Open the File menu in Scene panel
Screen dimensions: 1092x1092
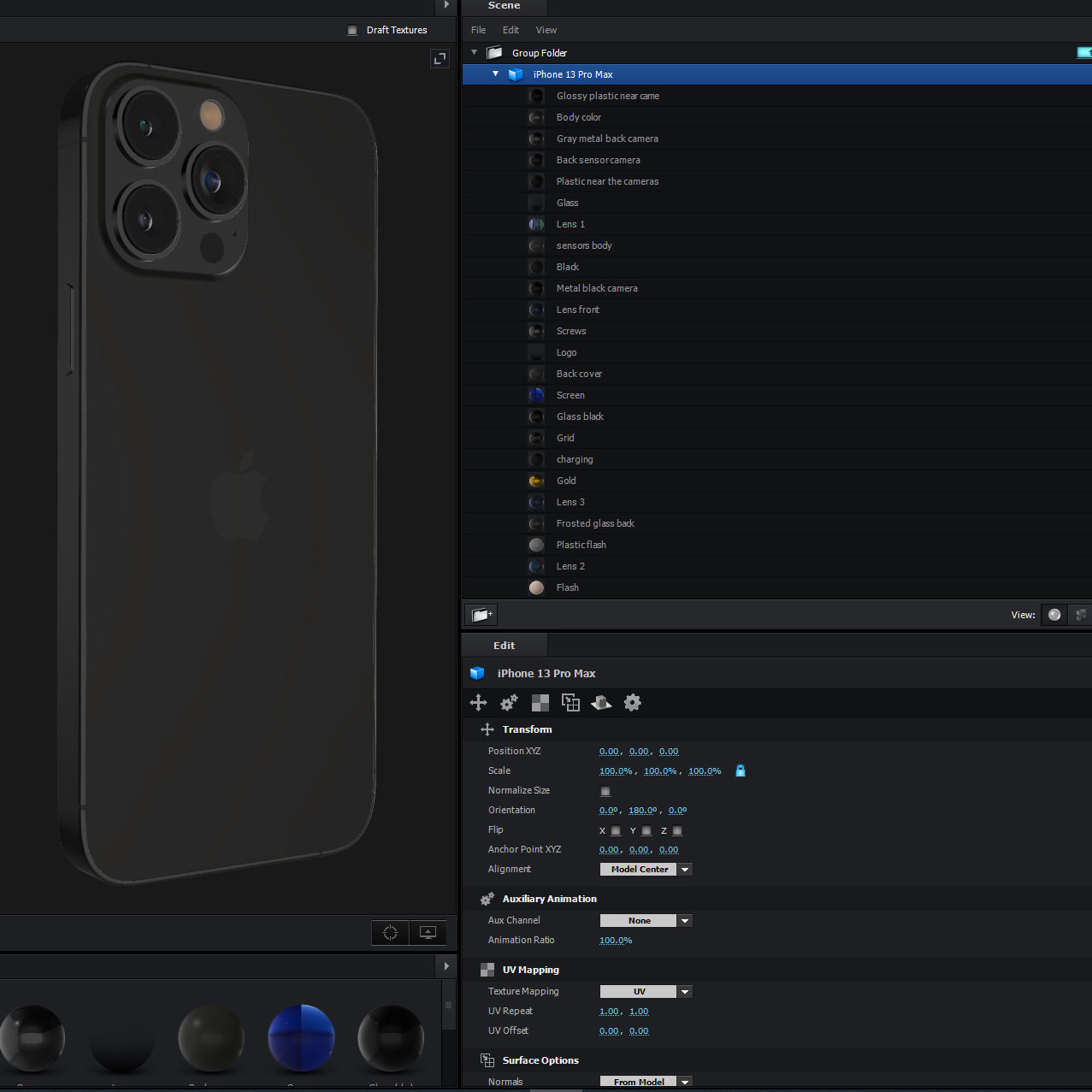pos(478,30)
